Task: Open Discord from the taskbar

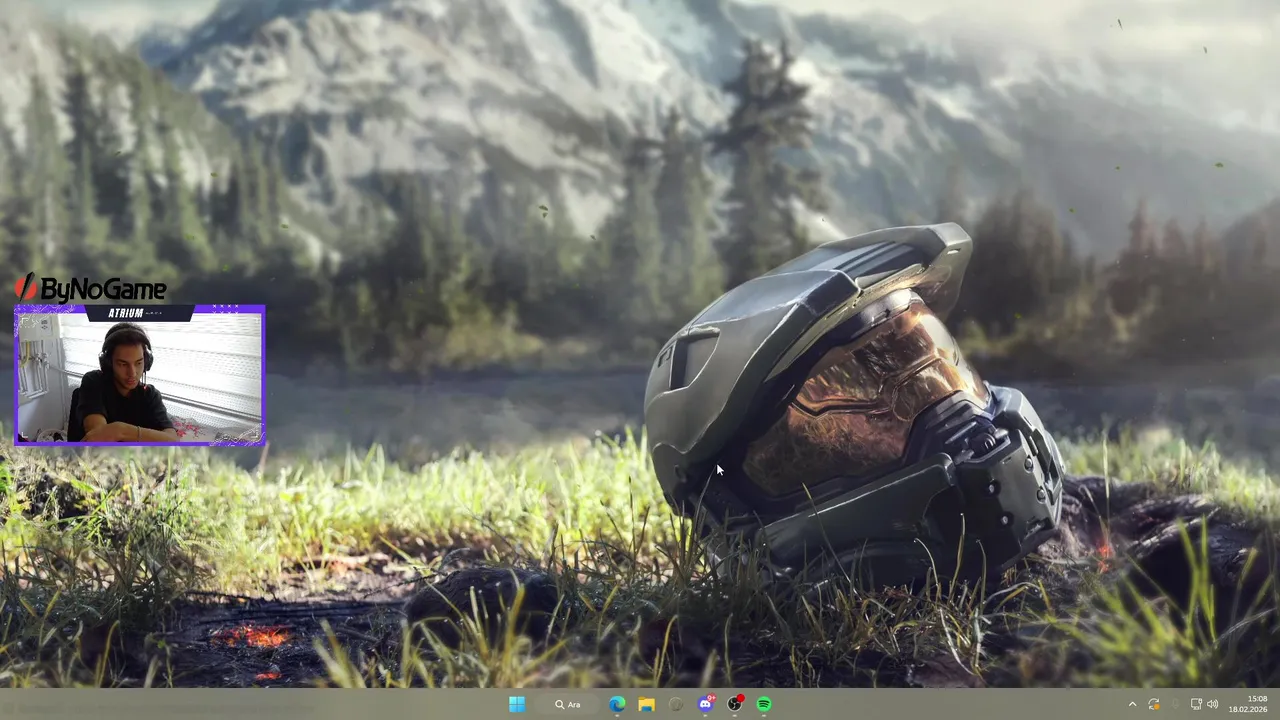Action: pos(706,704)
